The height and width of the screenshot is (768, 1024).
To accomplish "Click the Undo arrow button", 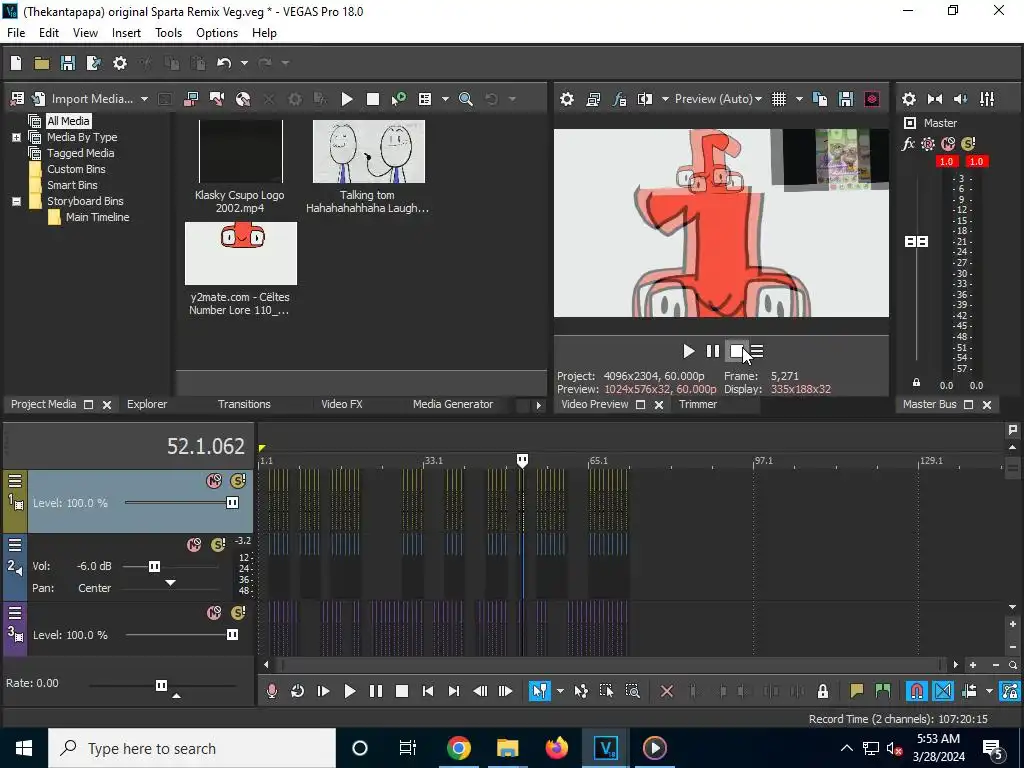I will (224, 63).
